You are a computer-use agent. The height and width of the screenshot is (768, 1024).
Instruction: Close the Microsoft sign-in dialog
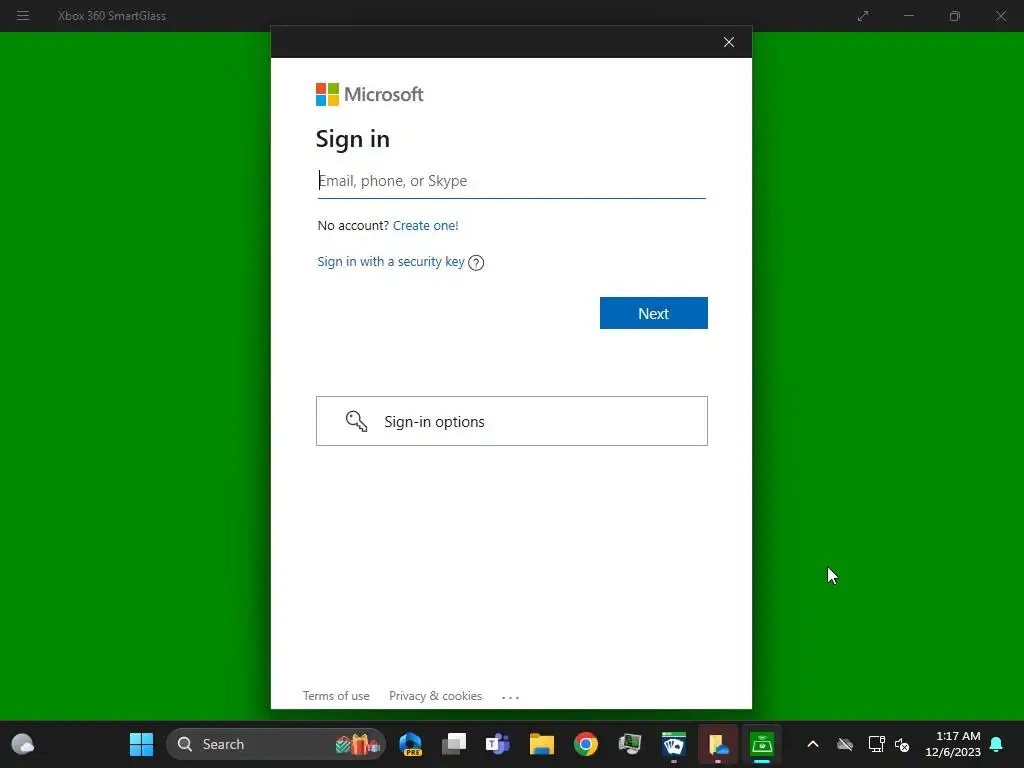pyautogui.click(x=729, y=42)
